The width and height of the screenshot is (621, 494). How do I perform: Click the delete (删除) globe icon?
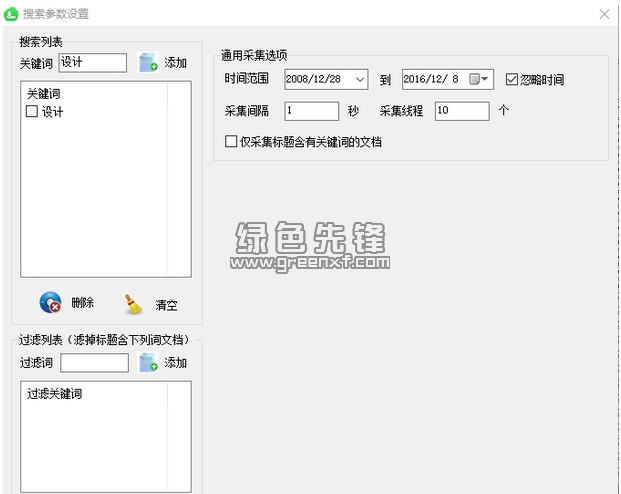point(50,303)
